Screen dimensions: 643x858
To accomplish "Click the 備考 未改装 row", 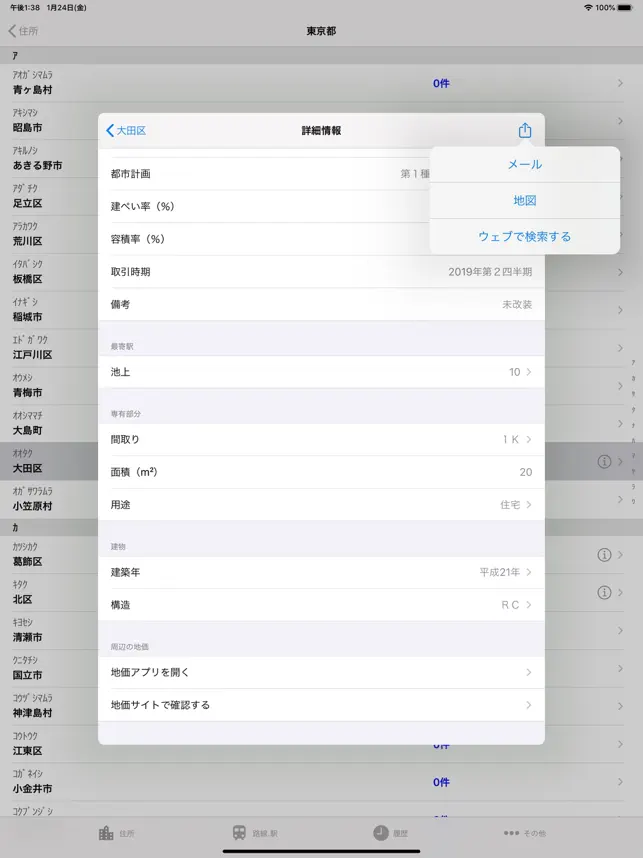I will [321, 304].
